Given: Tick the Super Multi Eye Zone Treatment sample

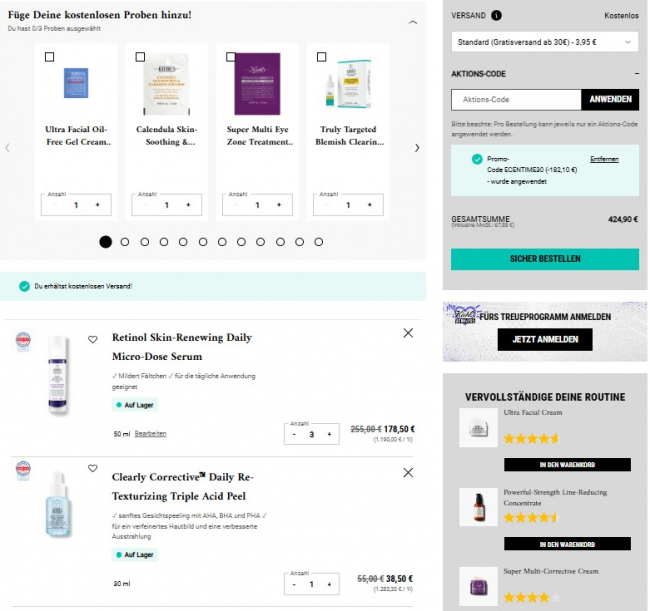Looking at the screenshot, I should point(230,57).
